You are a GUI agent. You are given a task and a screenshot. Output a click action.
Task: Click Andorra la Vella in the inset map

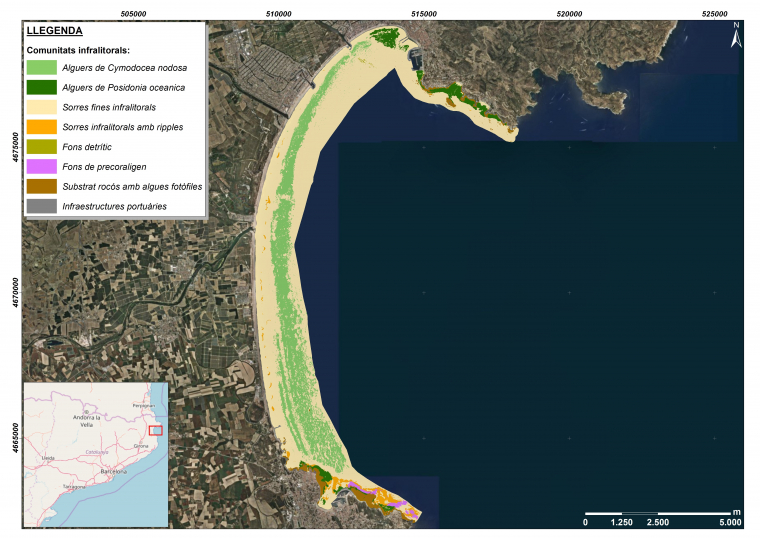(88, 419)
